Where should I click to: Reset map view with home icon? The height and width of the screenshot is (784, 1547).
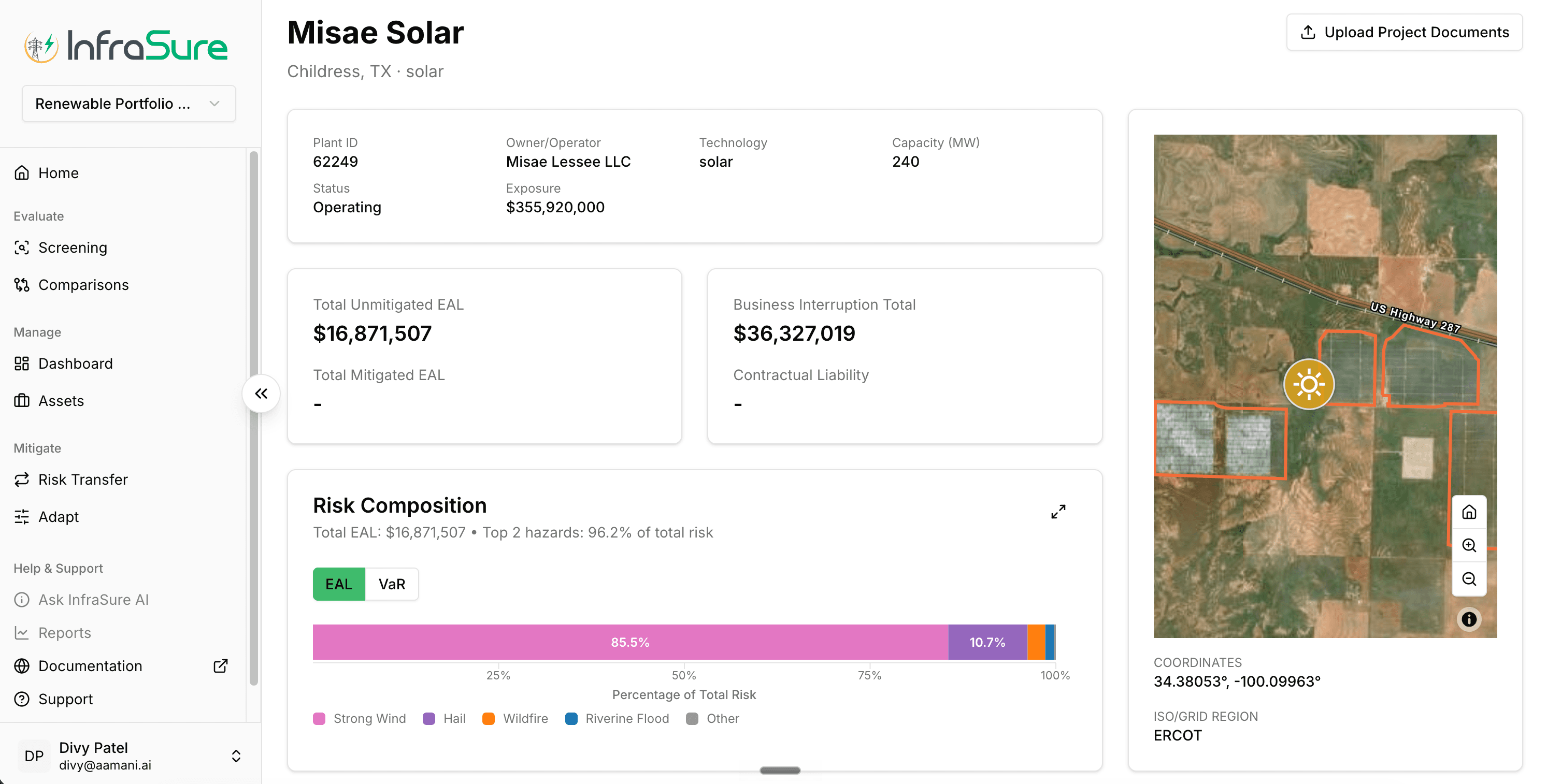[1469, 512]
